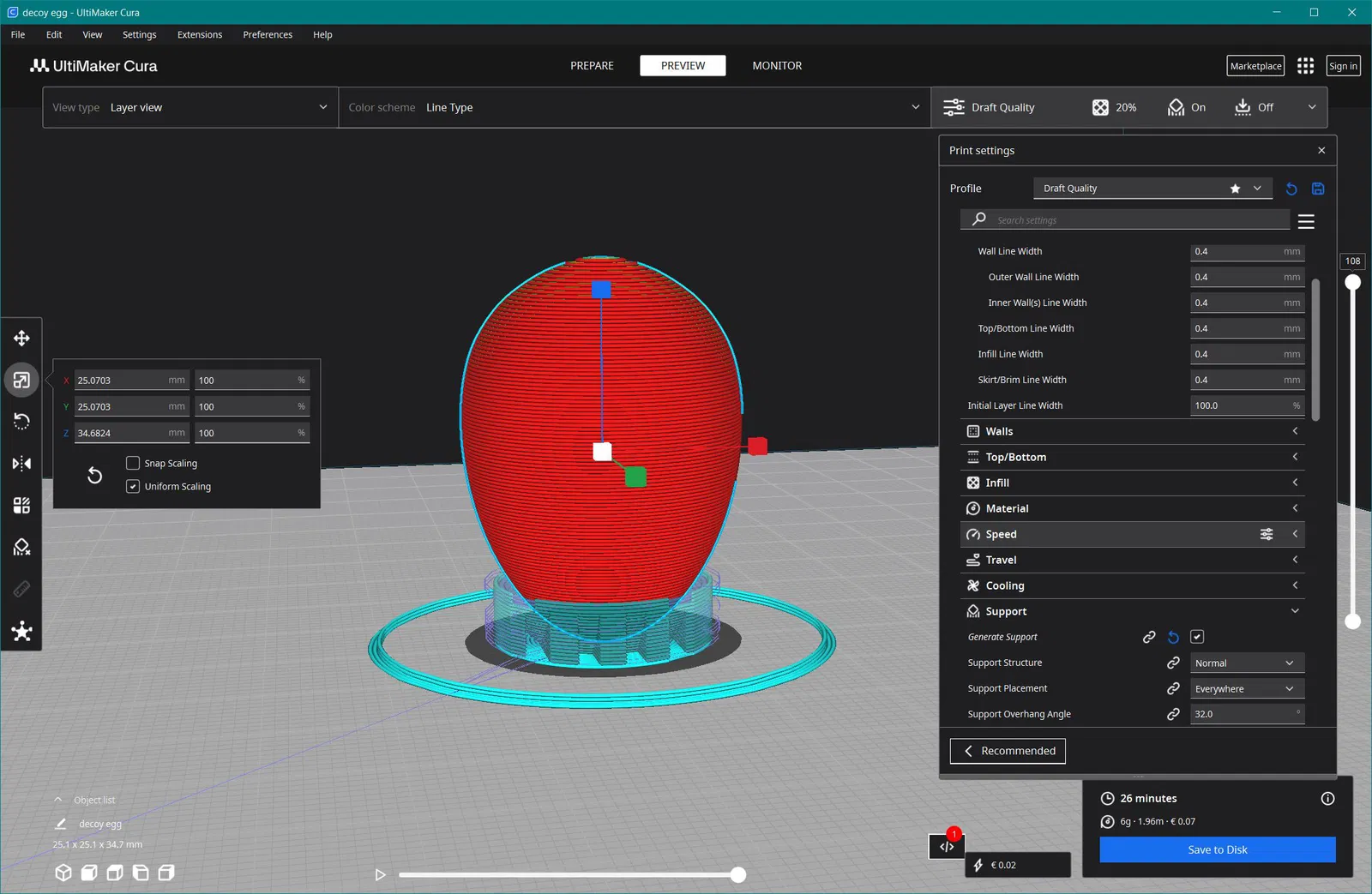Revert the Generate Support setting with the blue arrow
This screenshot has width=1372, height=894.
(1173, 637)
